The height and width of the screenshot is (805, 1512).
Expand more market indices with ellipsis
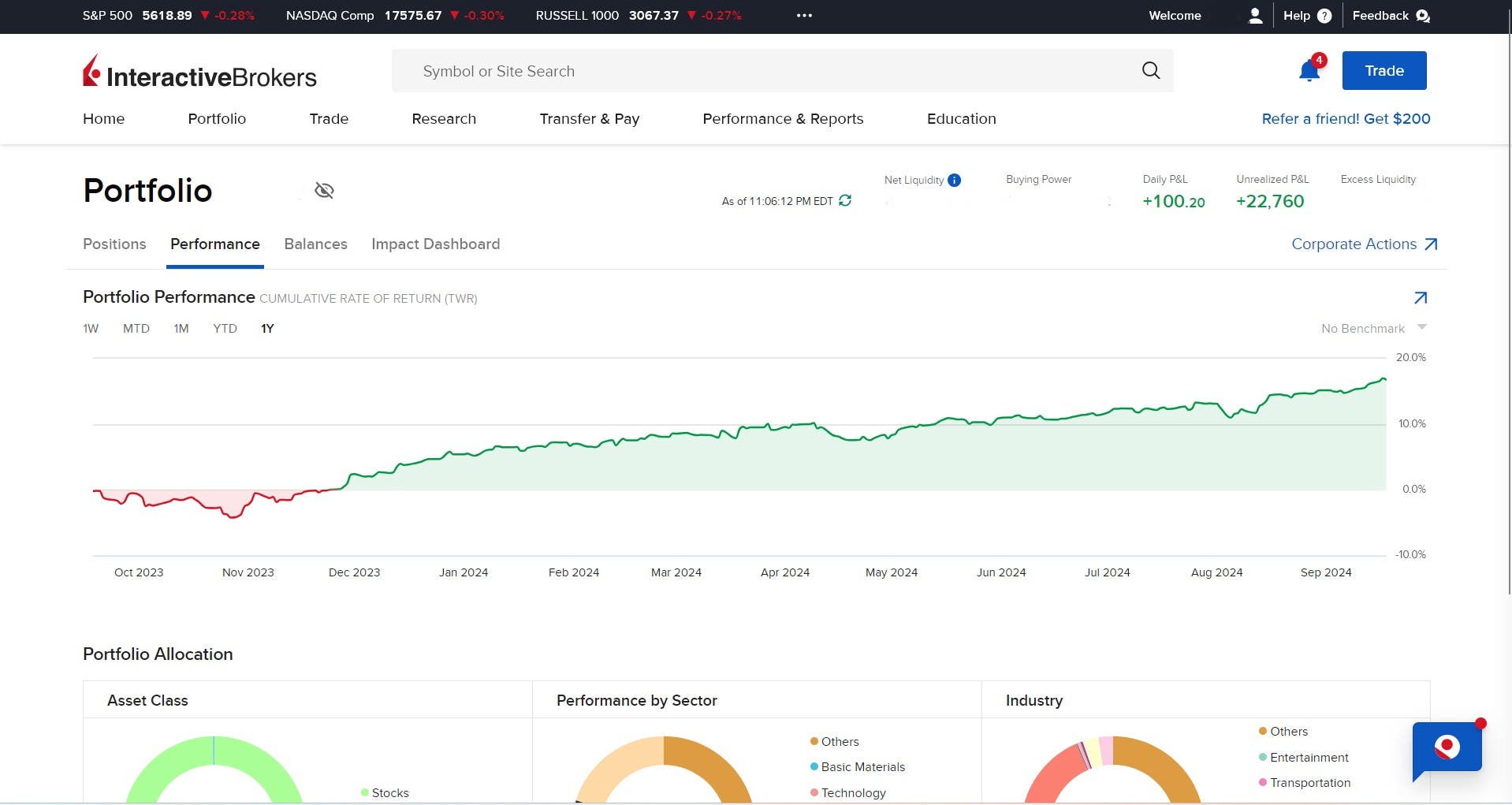pos(803,16)
